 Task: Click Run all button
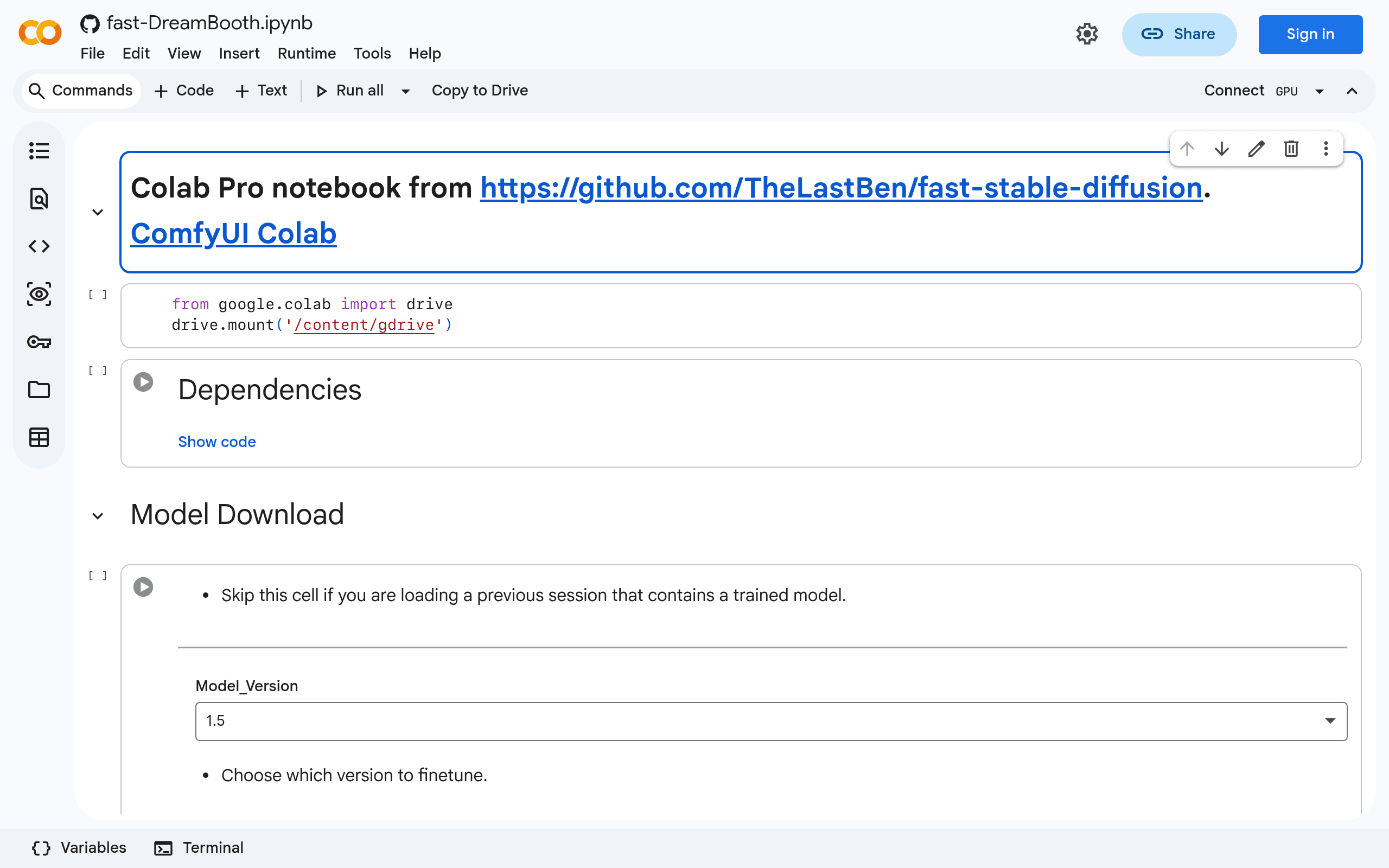coord(349,91)
